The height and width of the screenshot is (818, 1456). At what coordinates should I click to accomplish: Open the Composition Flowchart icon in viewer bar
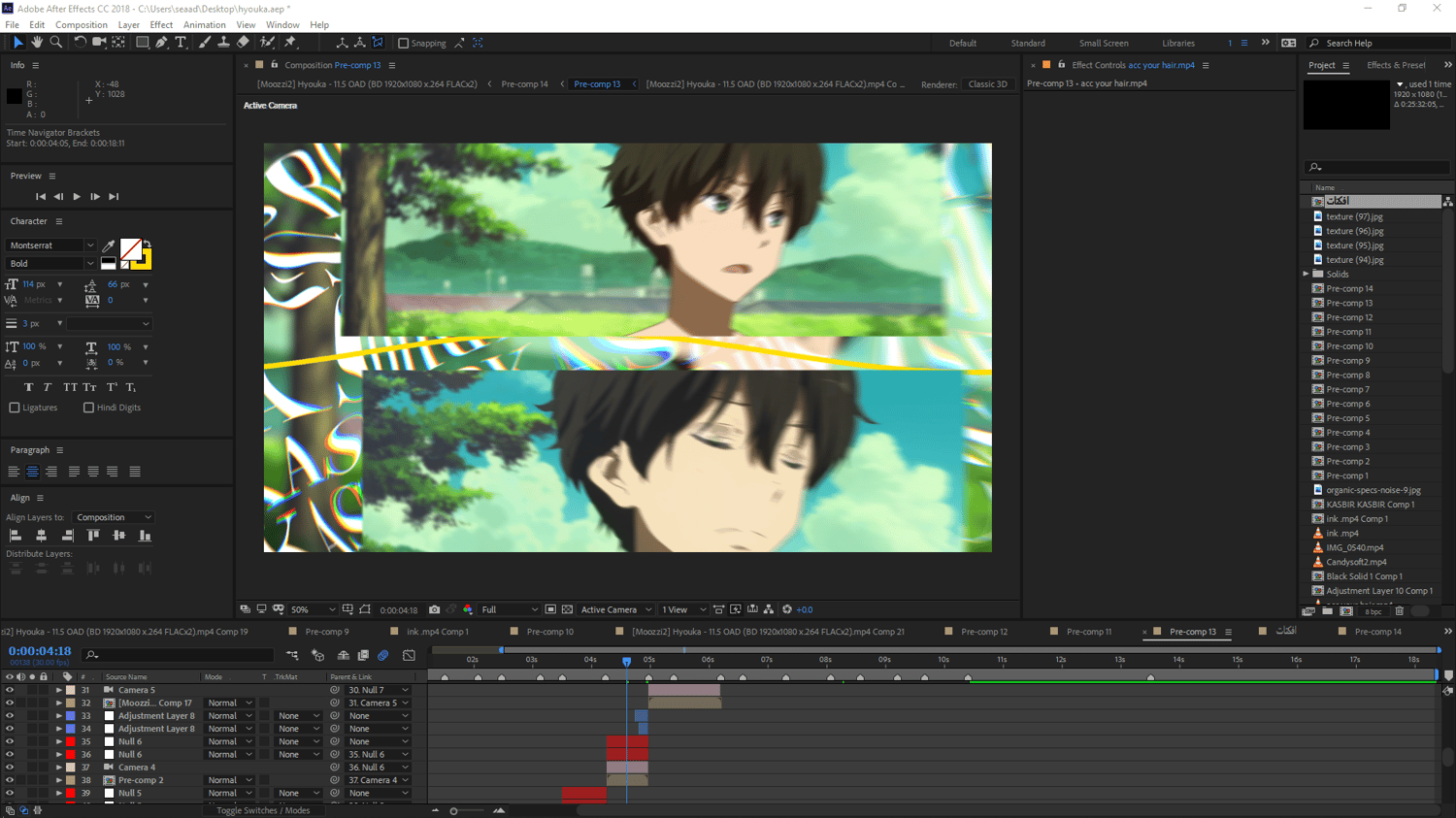tap(769, 609)
